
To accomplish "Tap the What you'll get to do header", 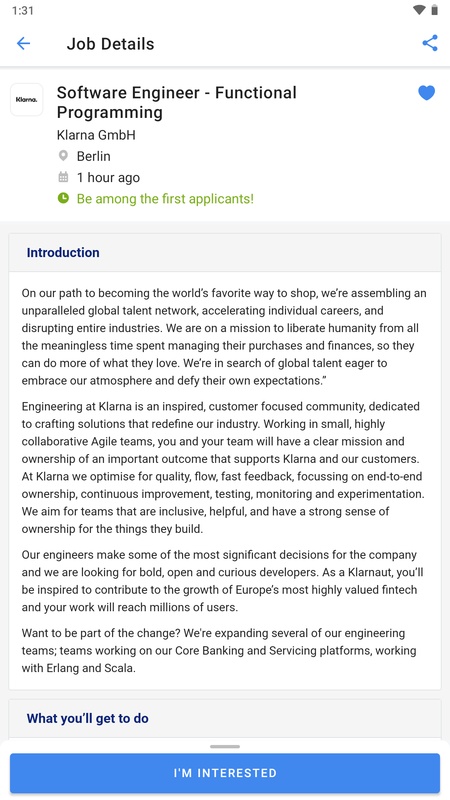I will click(88, 718).
